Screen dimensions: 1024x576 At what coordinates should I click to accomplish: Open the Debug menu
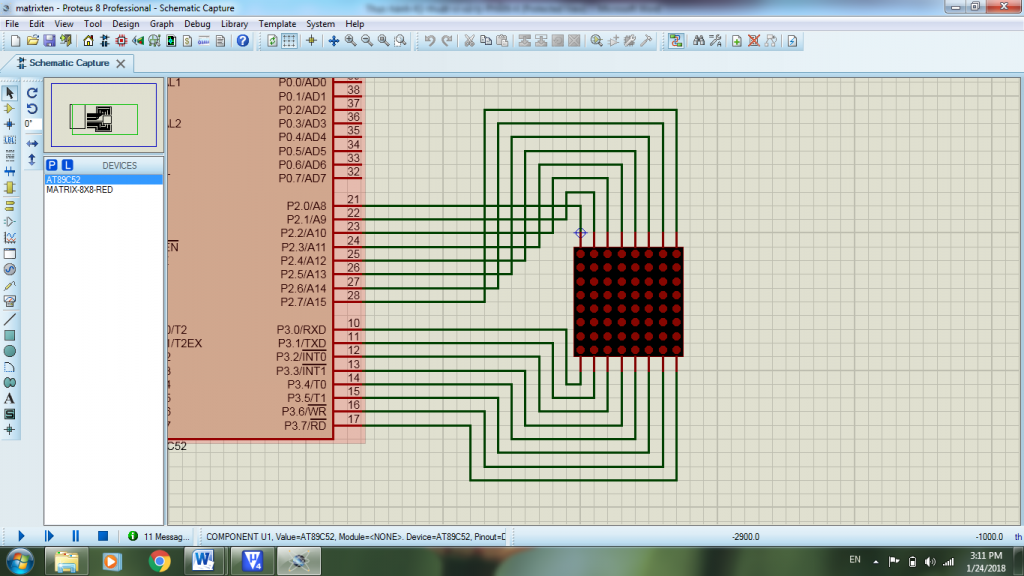pyautogui.click(x=197, y=23)
